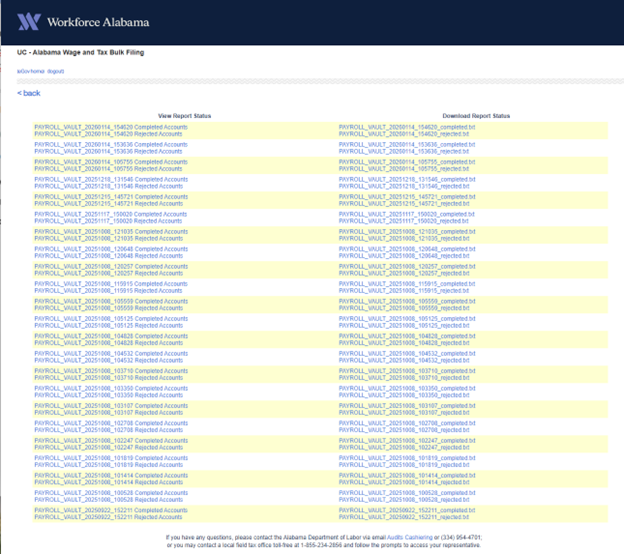Open the al.gov home link

pos(31,71)
